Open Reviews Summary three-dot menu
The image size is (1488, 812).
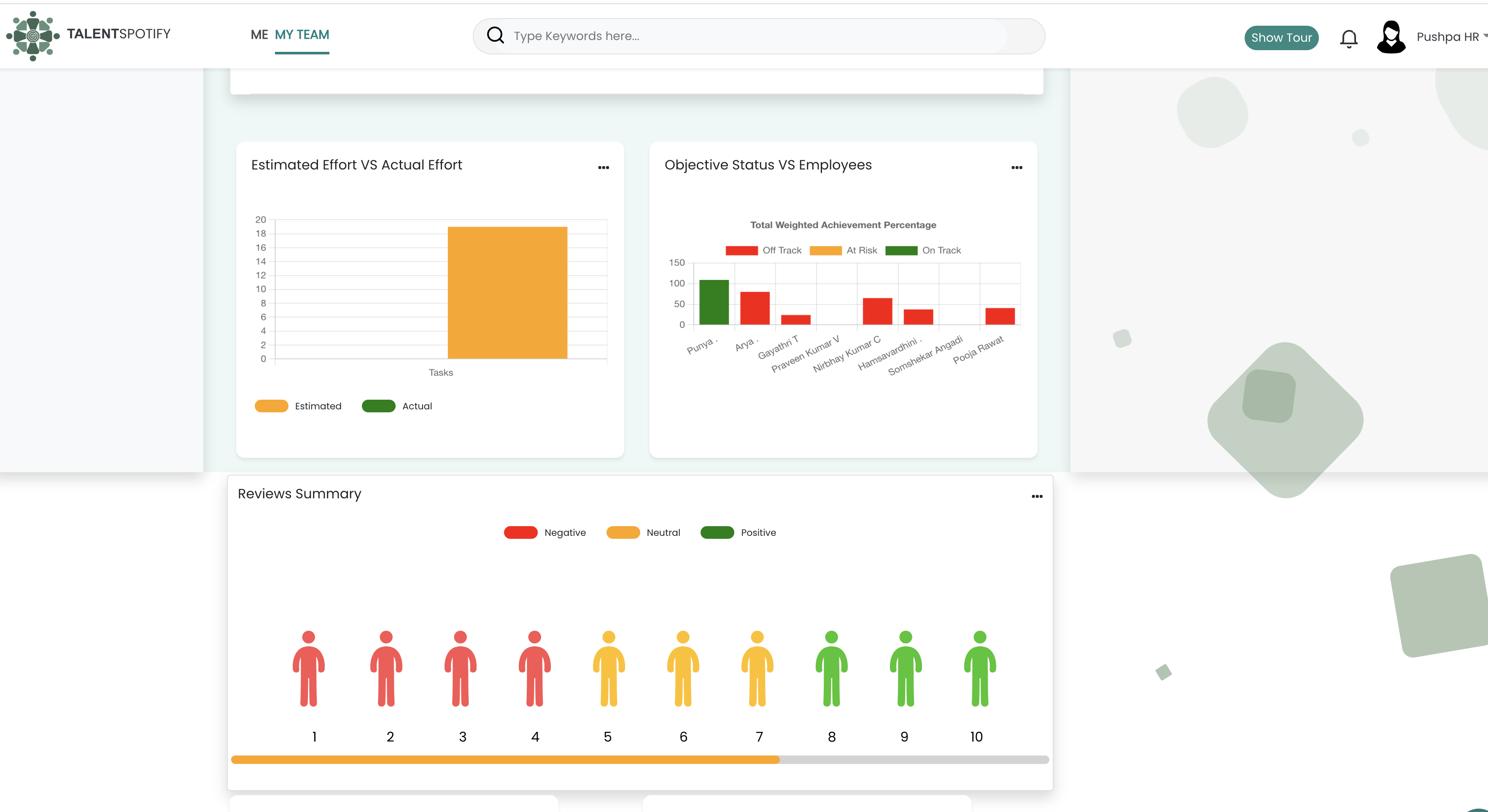click(x=1037, y=496)
